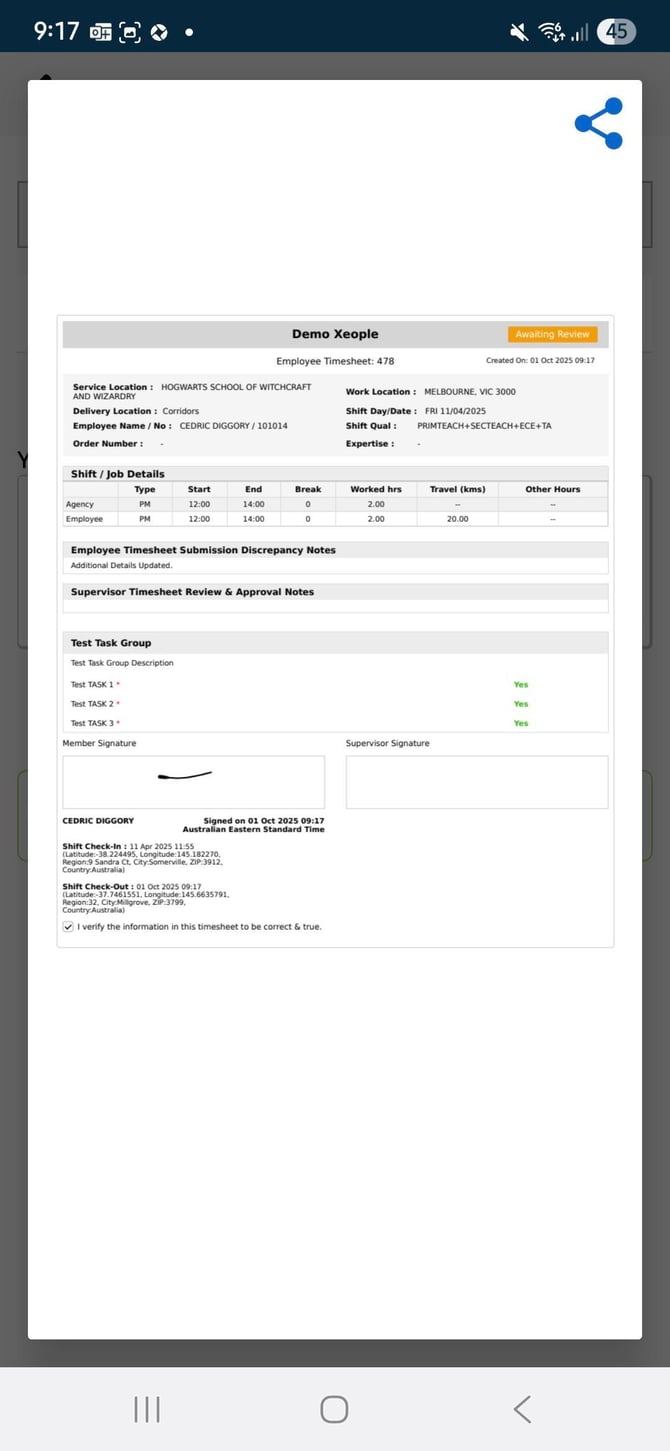The height and width of the screenshot is (1451, 670).
Task: Select the Yes value for Test TASK 1
Action: [520, 685]
